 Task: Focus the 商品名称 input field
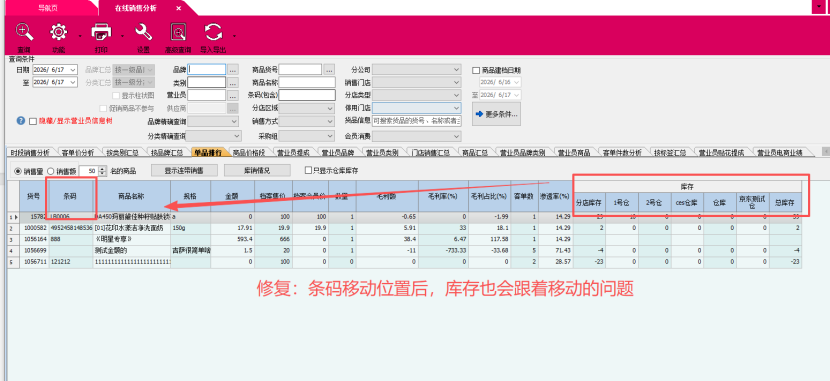coord(308,83)
